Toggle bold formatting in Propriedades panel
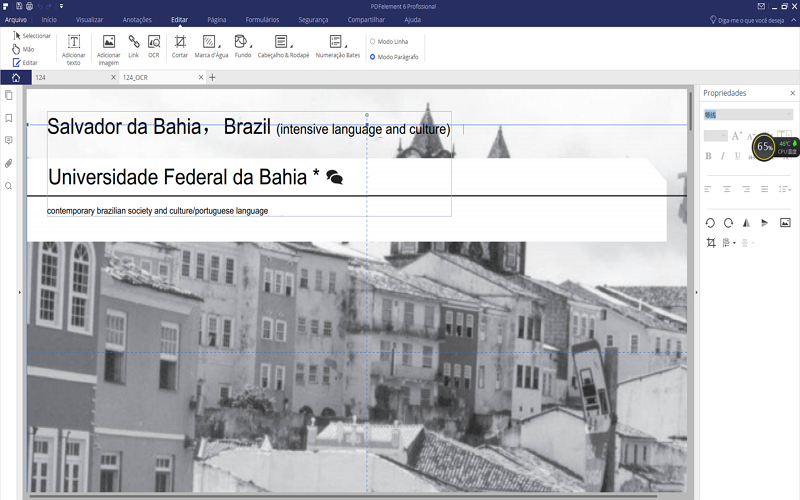The width and height of the screenshot is (800, 500). [709, 156]
